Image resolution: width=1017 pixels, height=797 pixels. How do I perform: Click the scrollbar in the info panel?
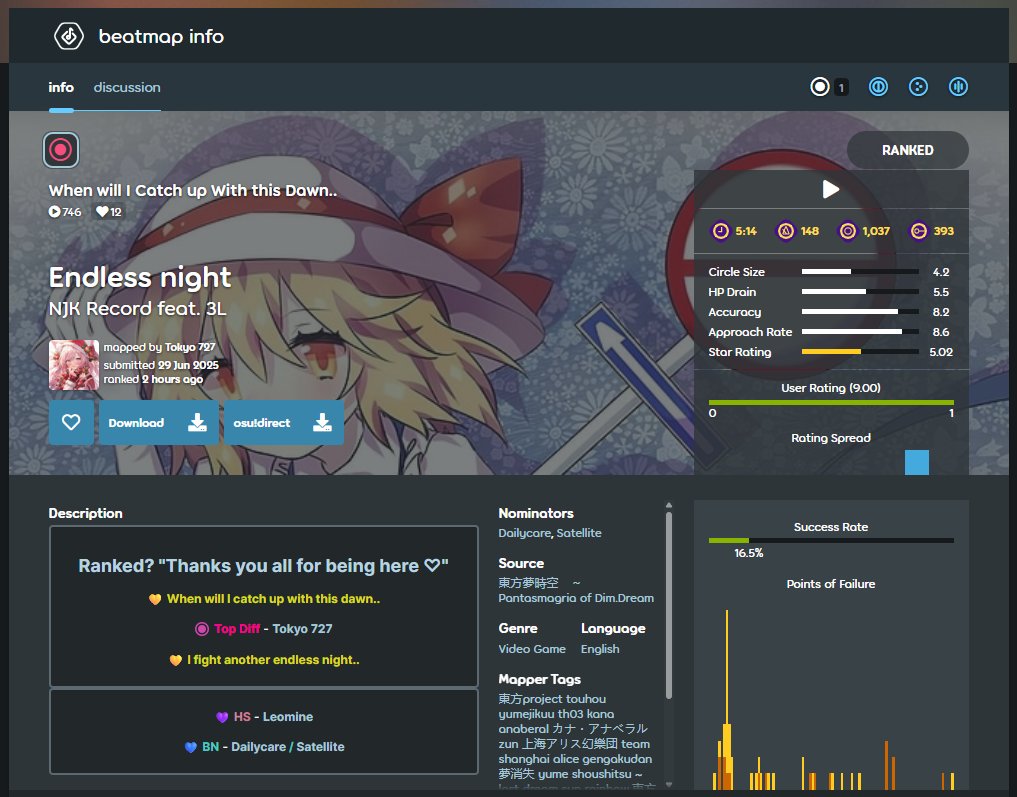[x=669, y=606]
